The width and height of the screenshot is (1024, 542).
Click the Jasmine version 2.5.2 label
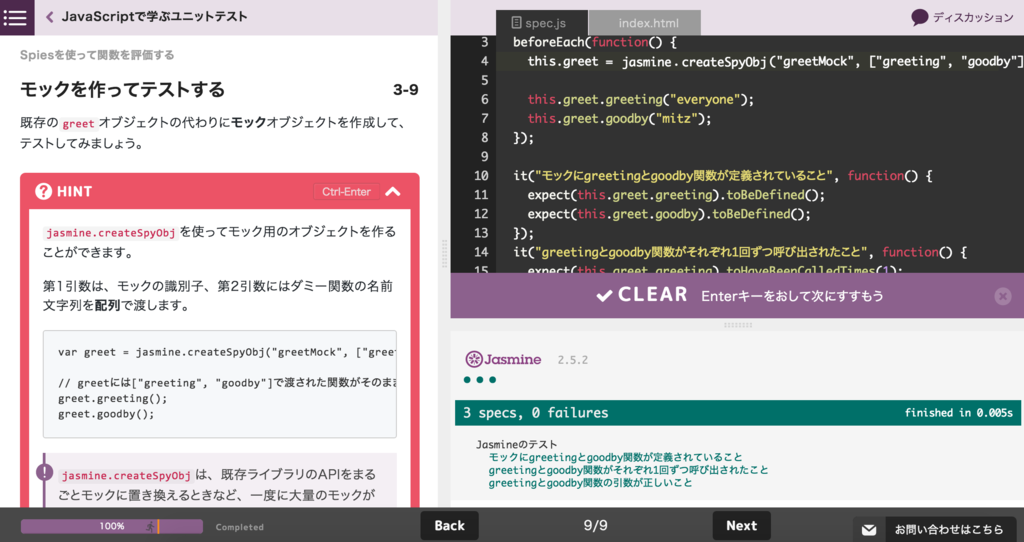click(573, 360)
